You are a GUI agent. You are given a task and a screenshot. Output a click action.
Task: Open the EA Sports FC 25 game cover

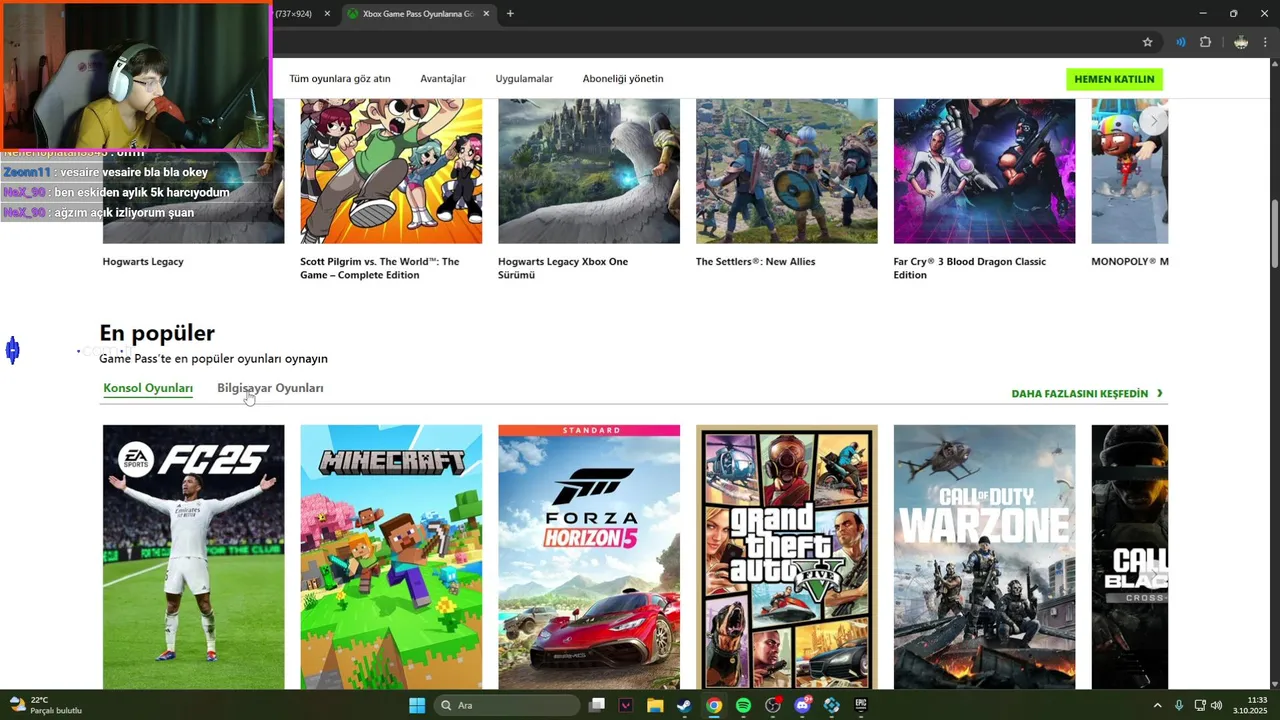[193, 557]
